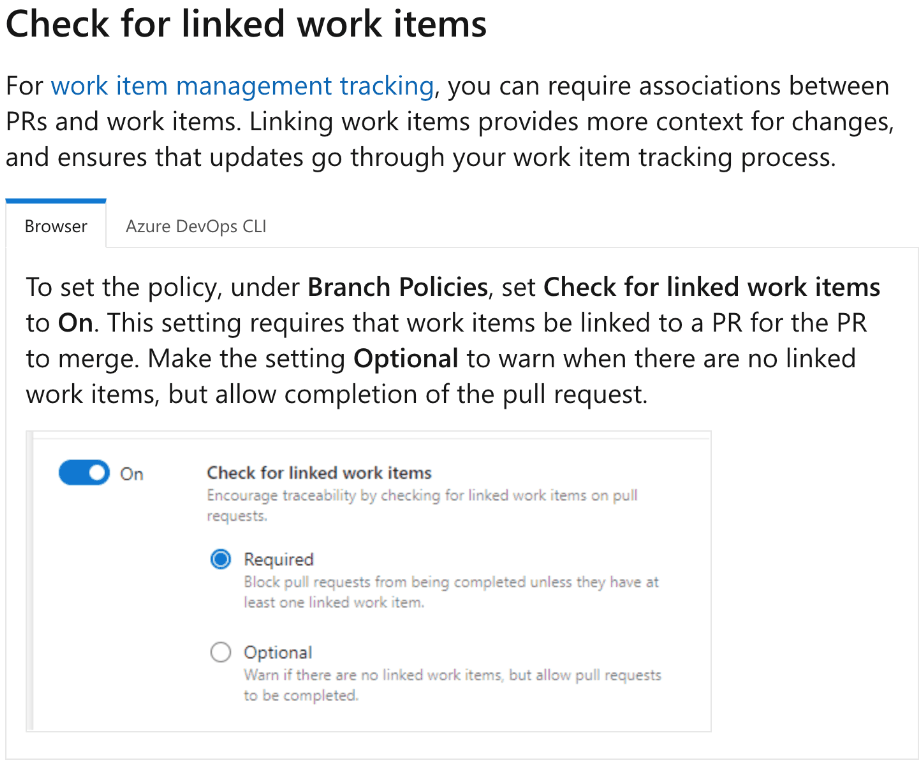The width and height of the screenshot is (924, 767).
Task: Select the Required radio button
Action: 221,559
